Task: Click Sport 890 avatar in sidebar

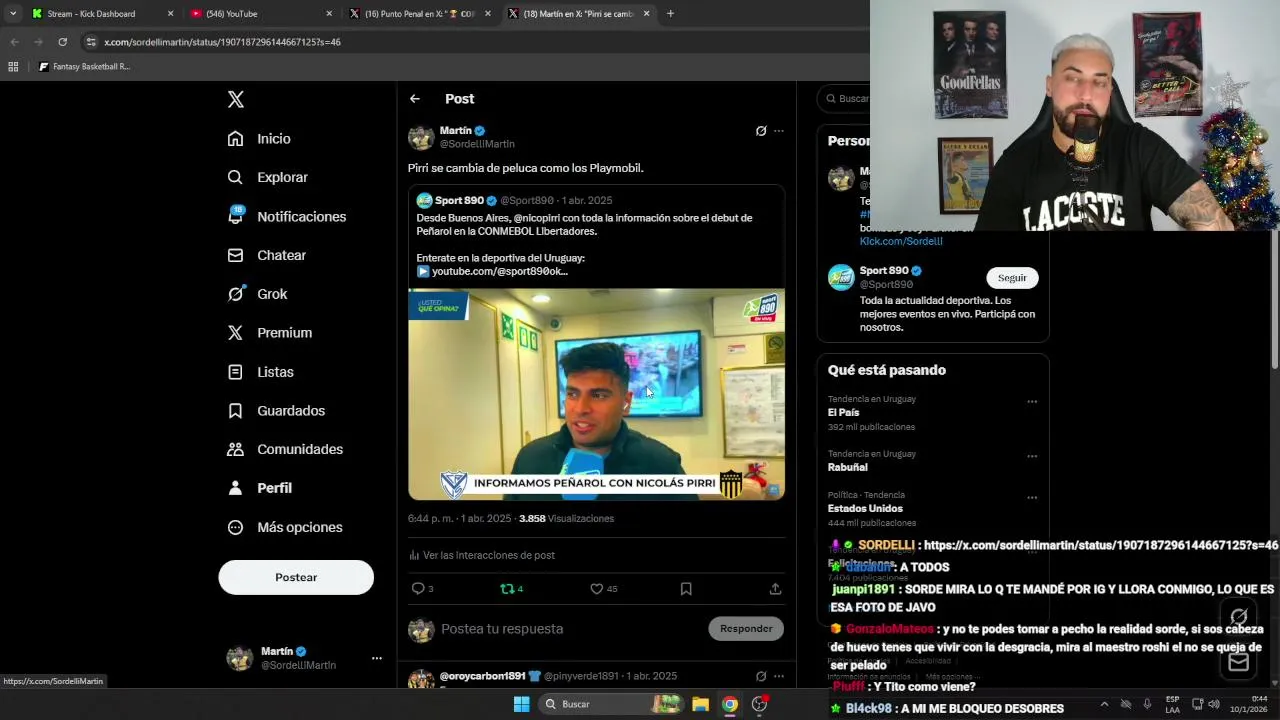Action: (x=841, y=277)
